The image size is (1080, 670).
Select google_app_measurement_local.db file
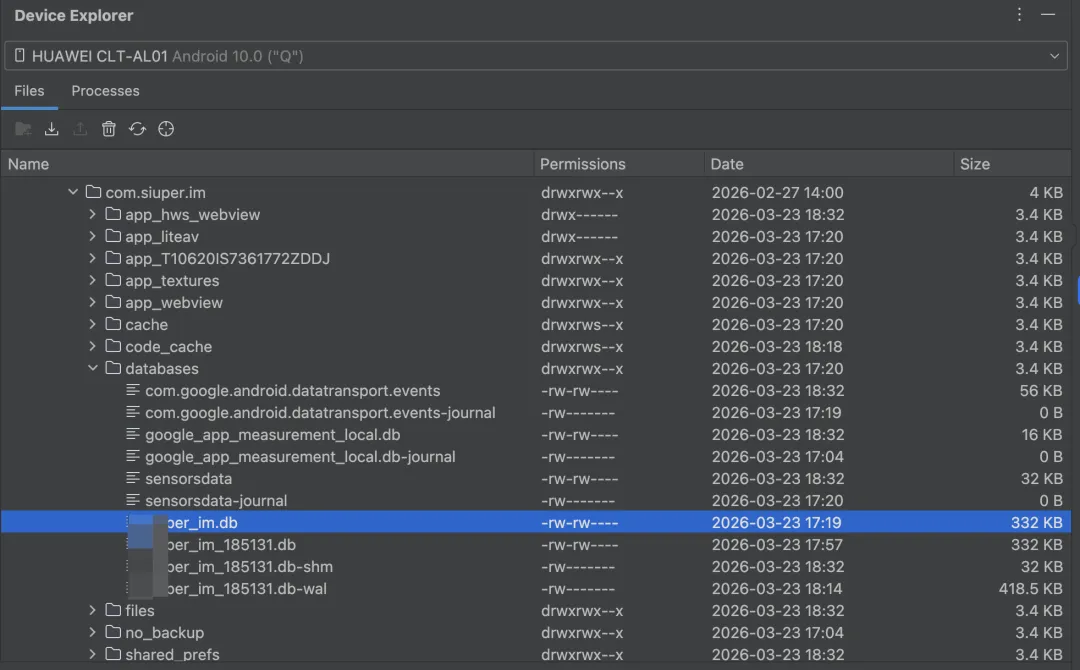coord(272,435)
